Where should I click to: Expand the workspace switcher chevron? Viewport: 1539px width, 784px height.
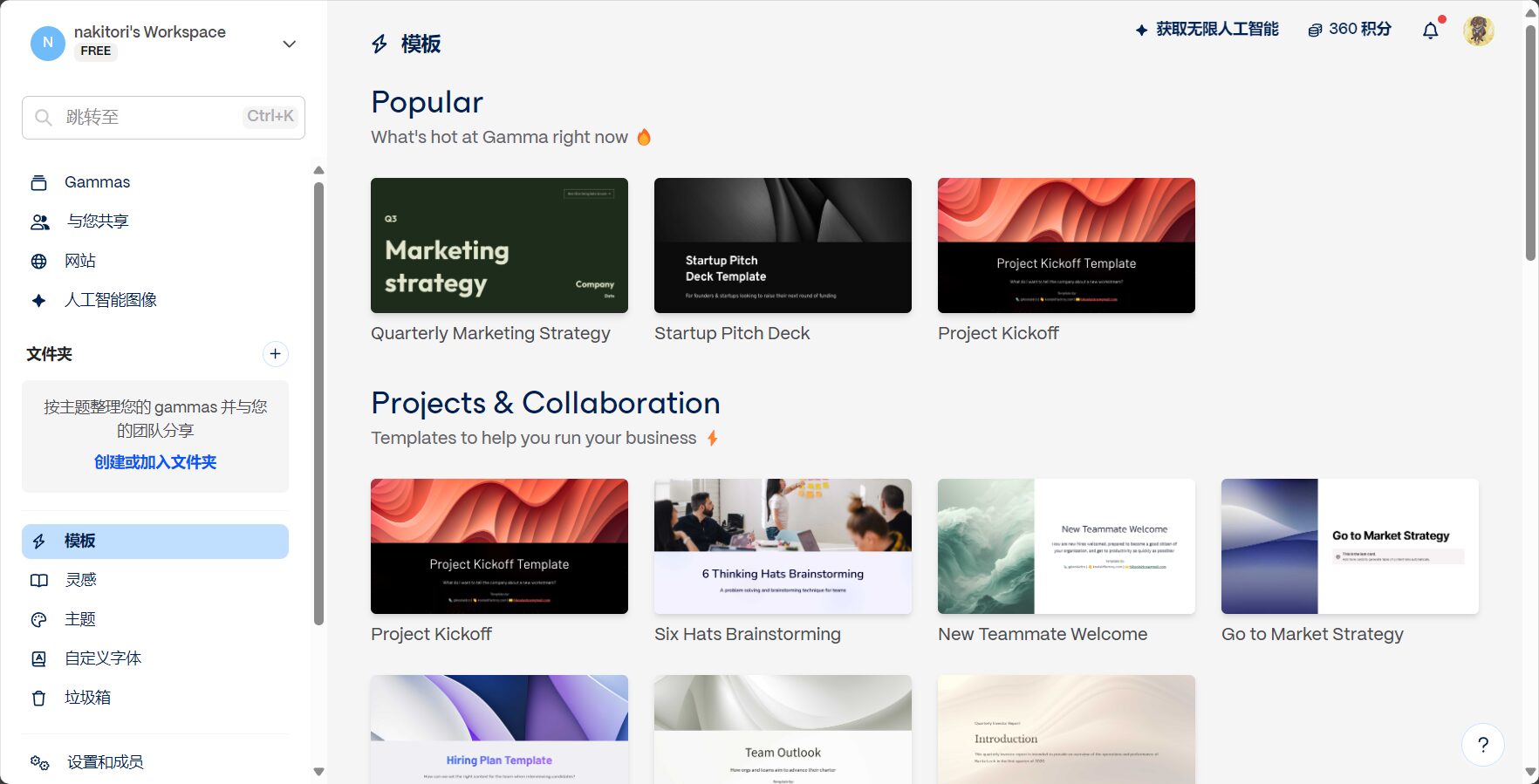coord(290,44)
